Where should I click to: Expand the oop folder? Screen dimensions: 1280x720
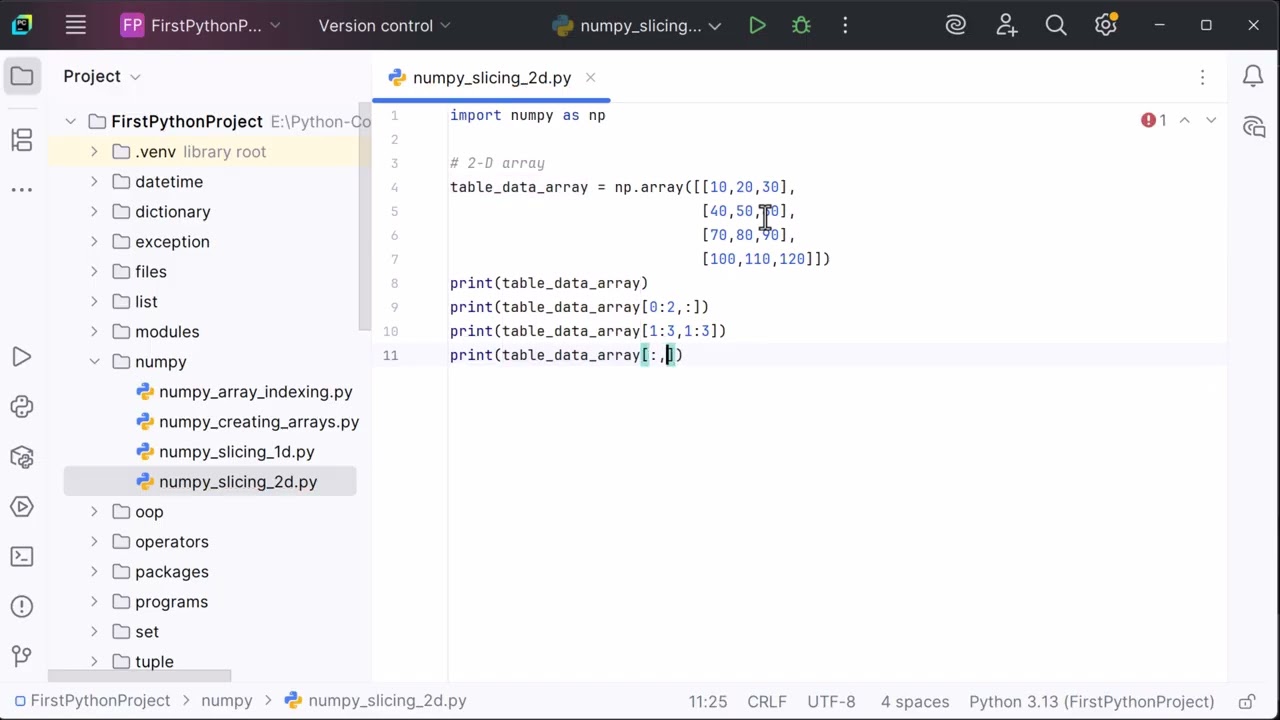coord(94,512)
